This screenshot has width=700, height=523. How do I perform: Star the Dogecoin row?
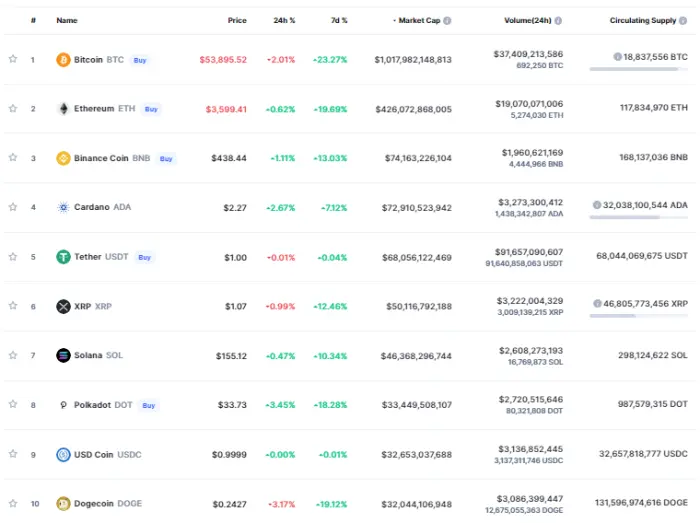13,503
